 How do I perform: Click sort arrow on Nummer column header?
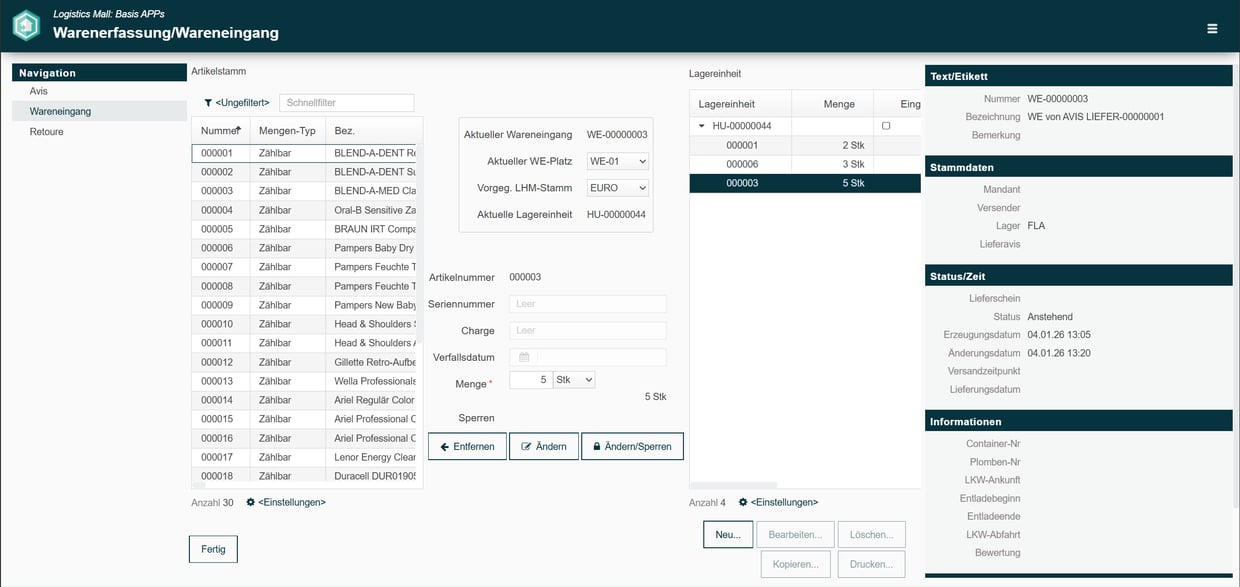[237, 129]
